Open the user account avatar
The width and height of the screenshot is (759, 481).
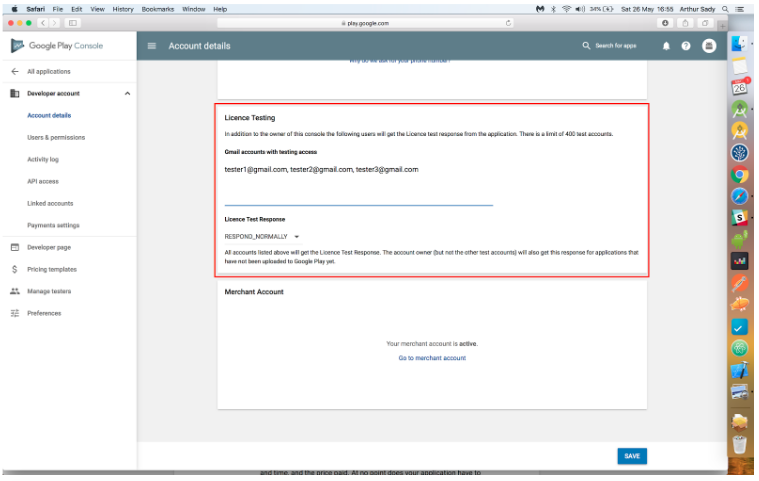[x=709, y=46]
